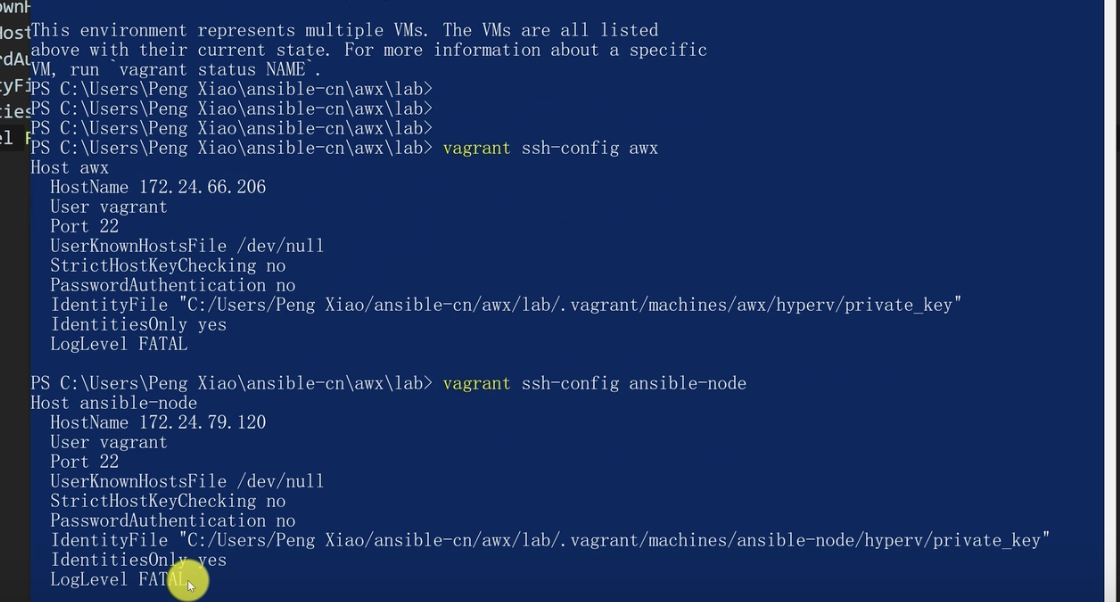
Task: Click 'LogLevel FATAL' in the awx block
Action: (119, 344)
